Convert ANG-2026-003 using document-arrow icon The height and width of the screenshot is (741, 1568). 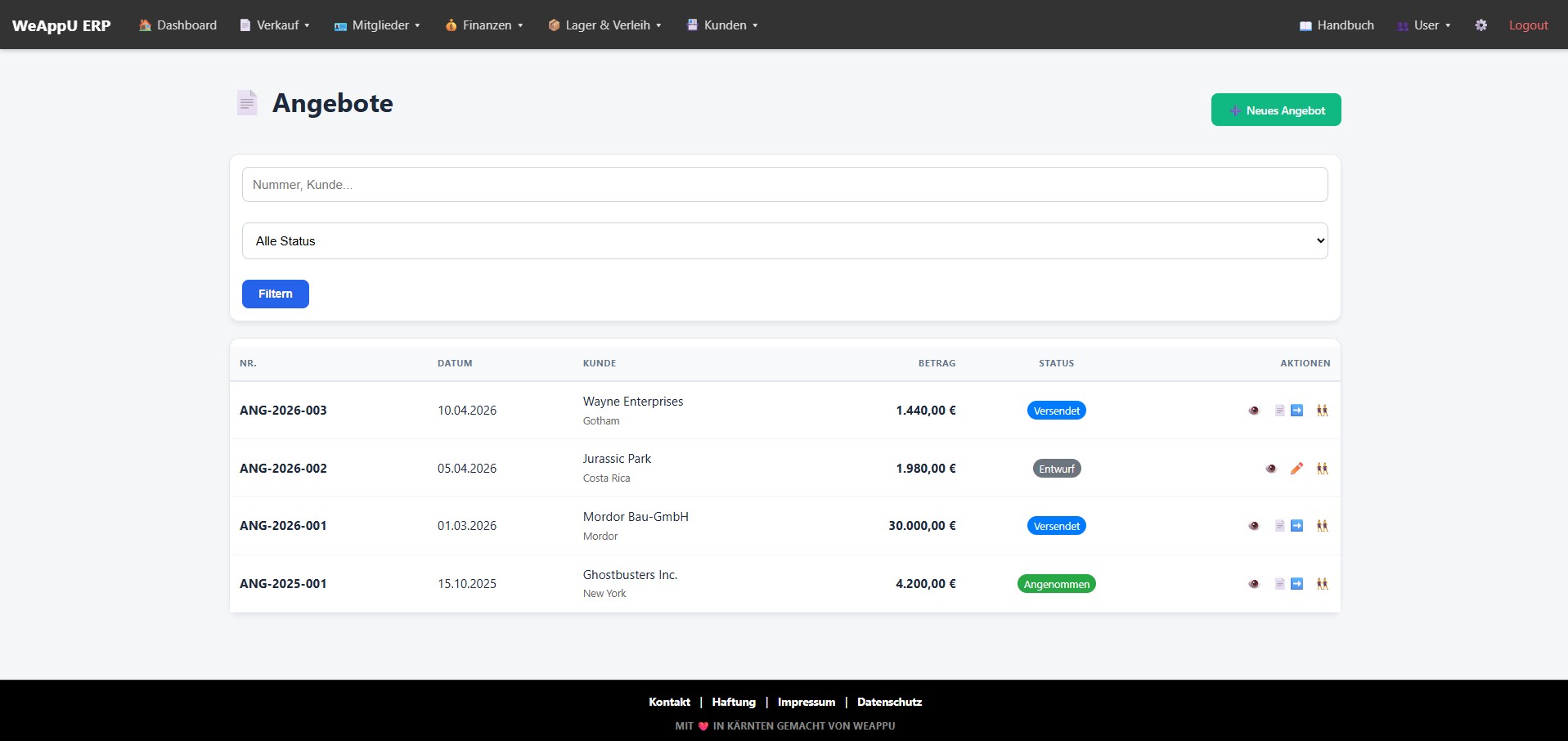pyautogui.click(x=1289, y=411)
